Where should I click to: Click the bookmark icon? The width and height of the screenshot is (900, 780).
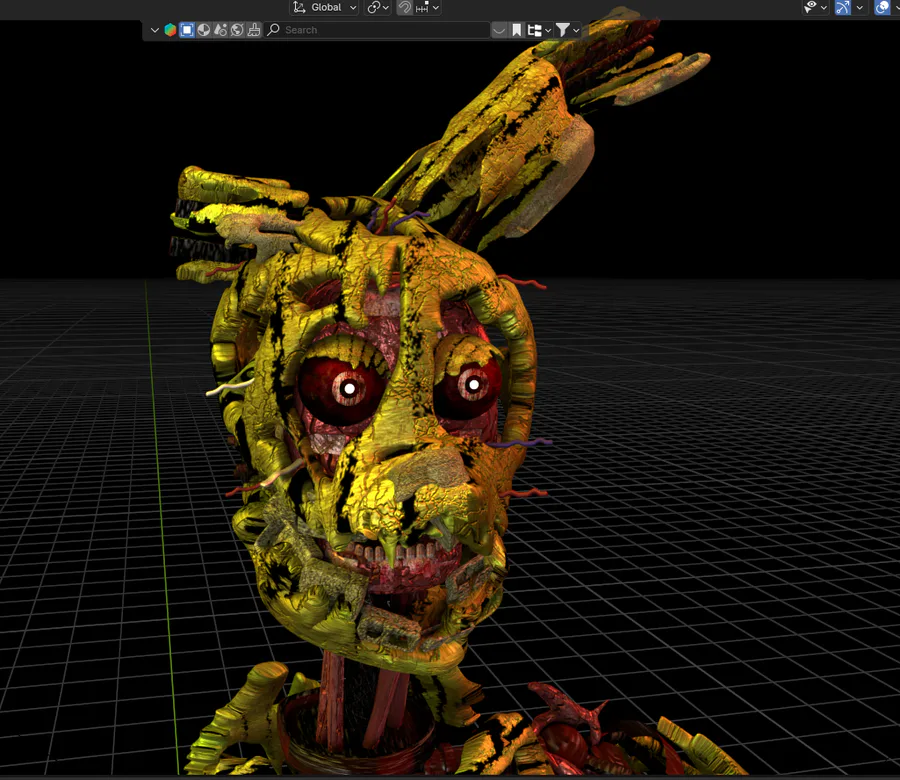[517, 30]
